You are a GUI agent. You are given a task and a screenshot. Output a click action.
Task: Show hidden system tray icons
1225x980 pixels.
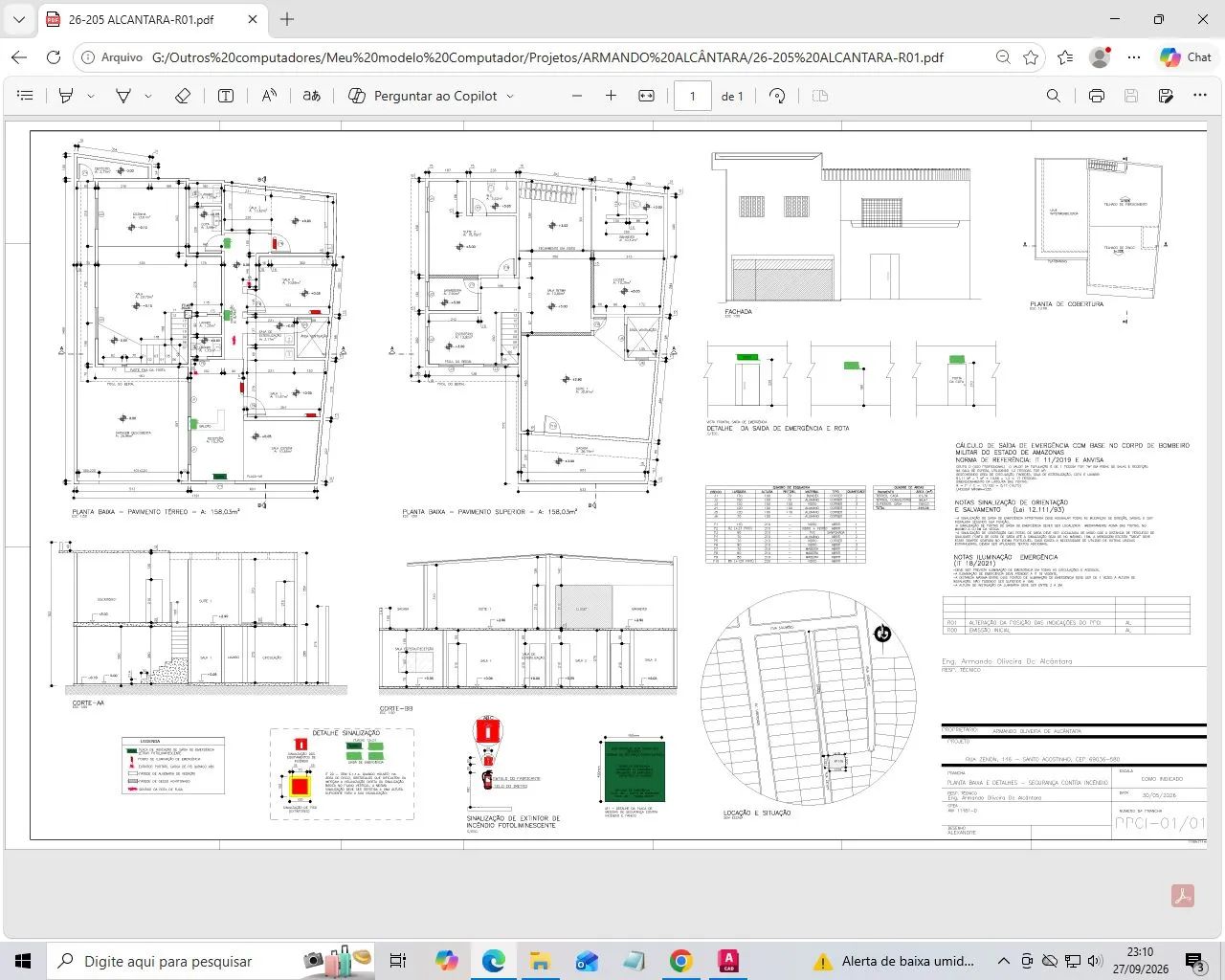1003,961
